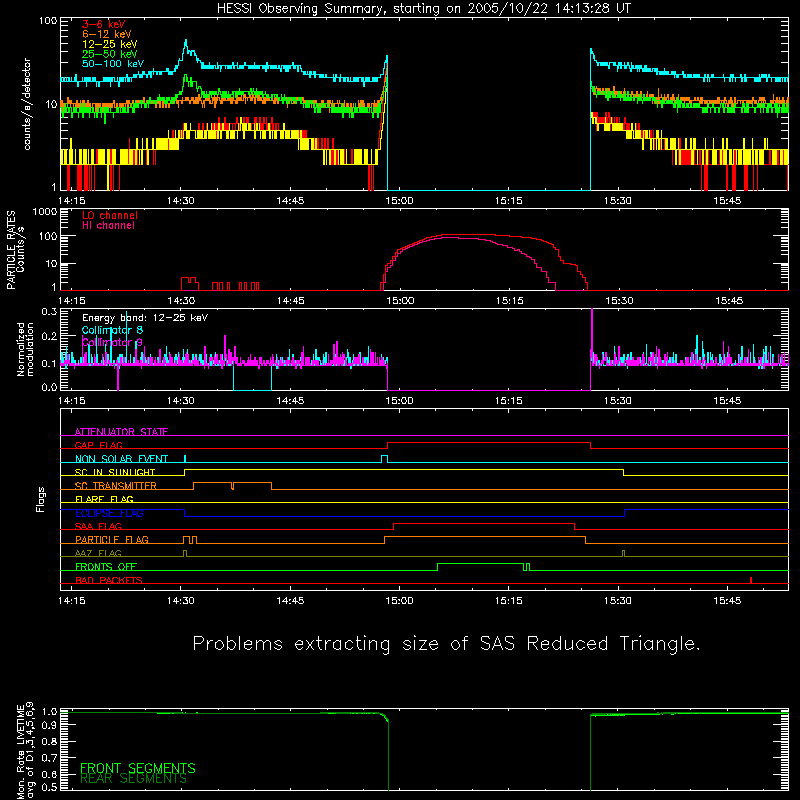Select the "Collimator 9" legend label

tap(112, 342)
